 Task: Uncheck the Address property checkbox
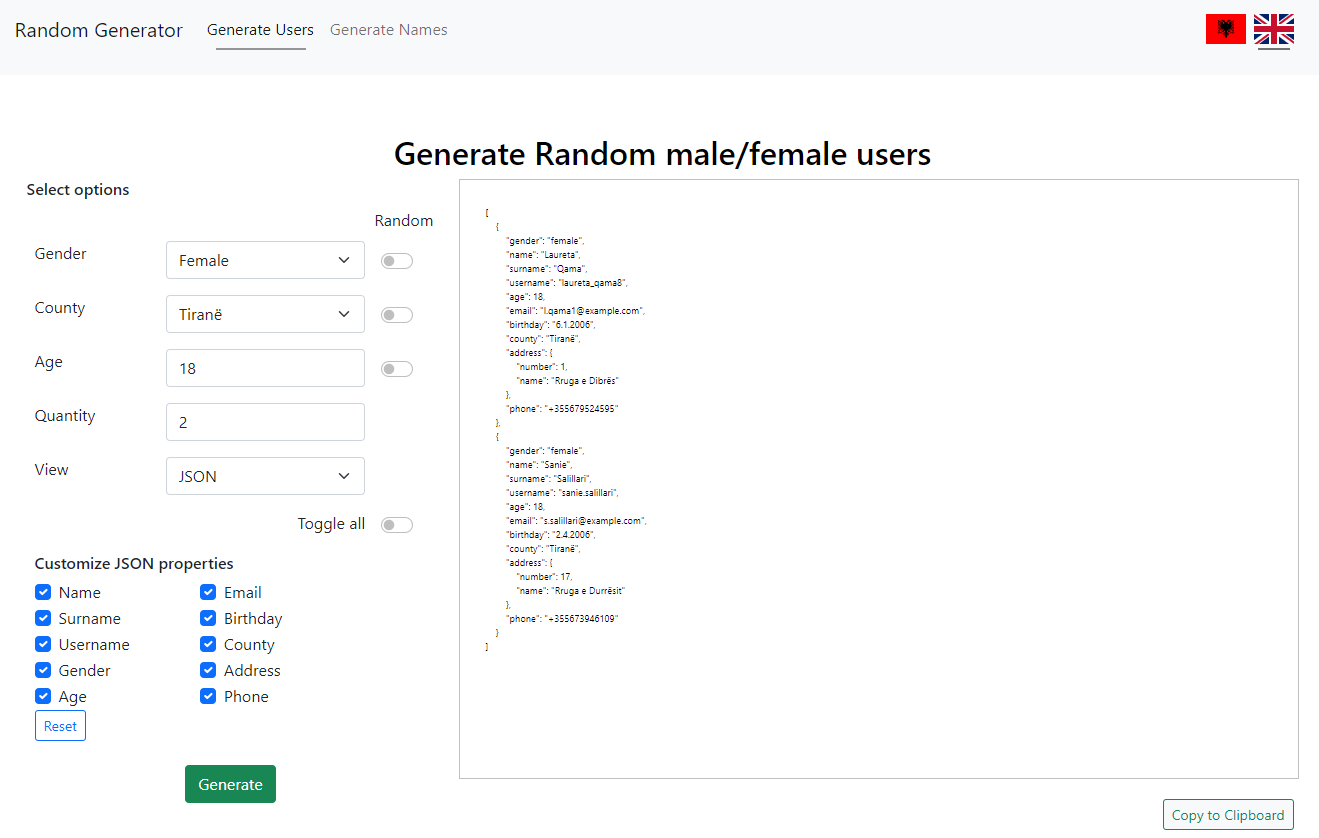pos(208,670)
